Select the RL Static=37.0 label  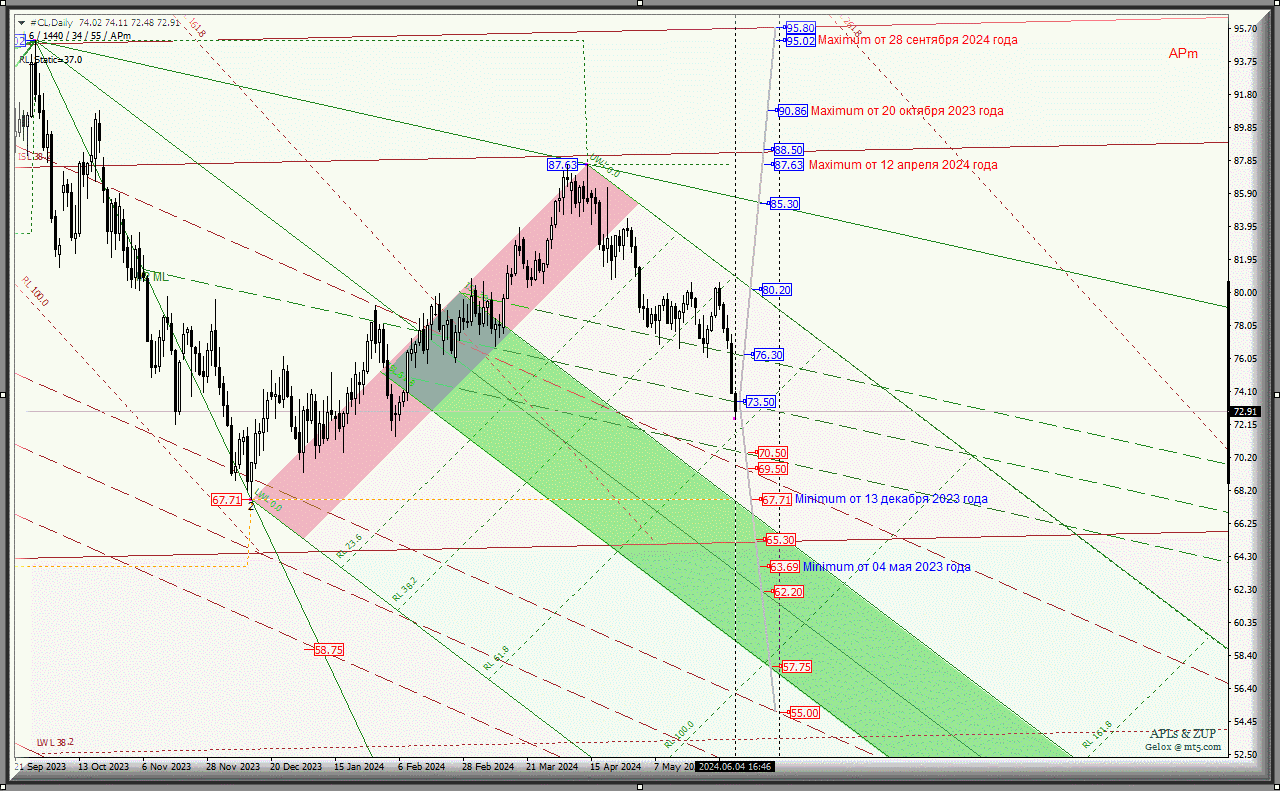51,60
